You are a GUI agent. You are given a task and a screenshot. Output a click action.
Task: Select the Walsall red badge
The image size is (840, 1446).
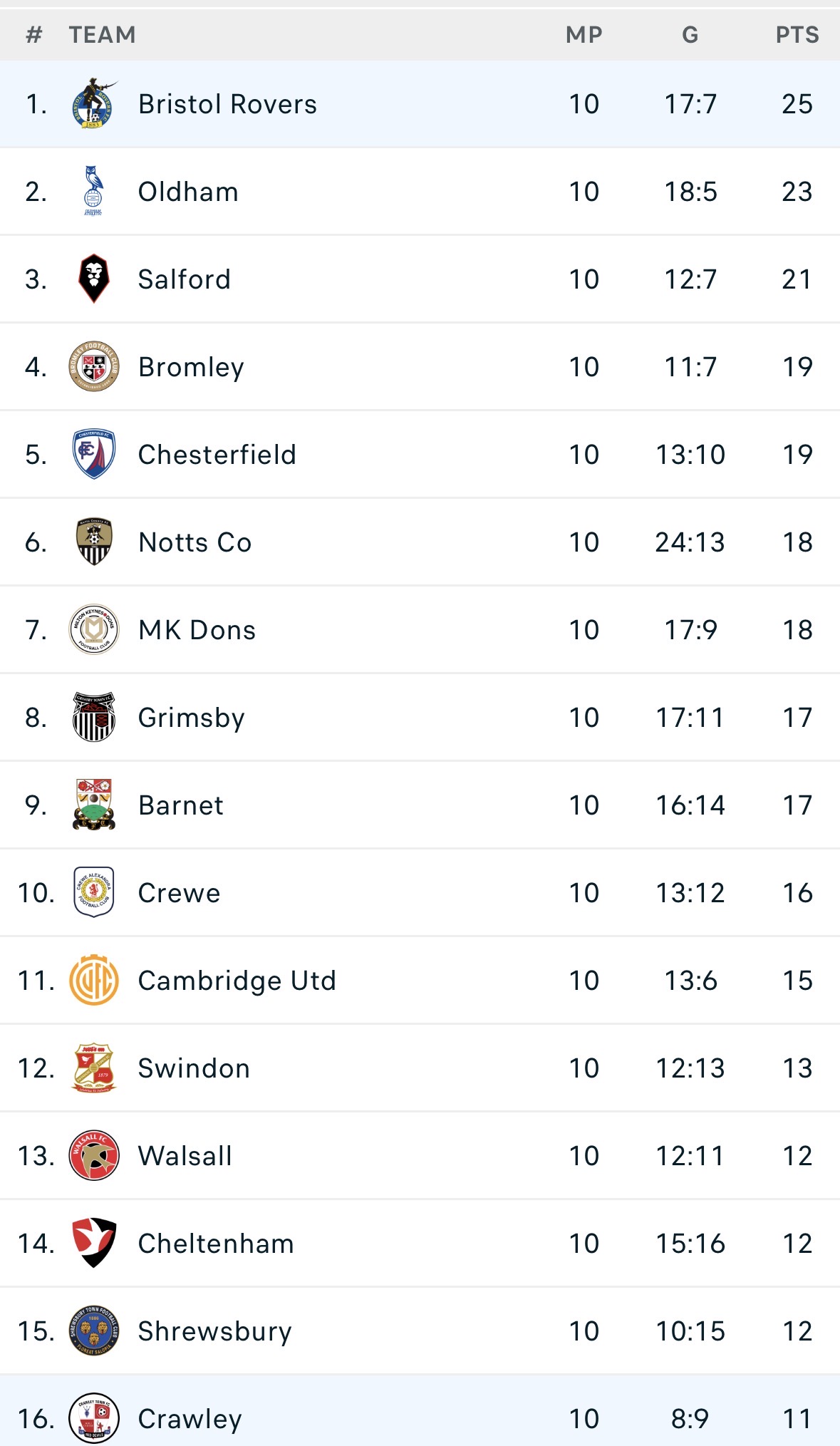pyautogui.click(x=94, y=1155)
